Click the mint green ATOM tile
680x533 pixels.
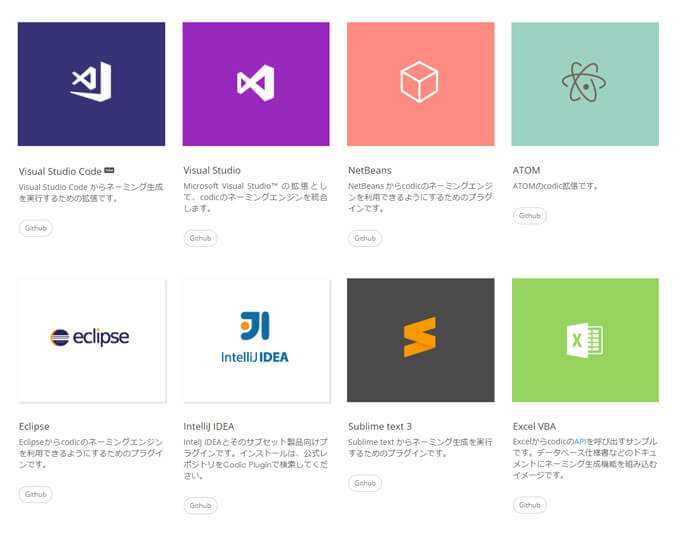(585, 84)
